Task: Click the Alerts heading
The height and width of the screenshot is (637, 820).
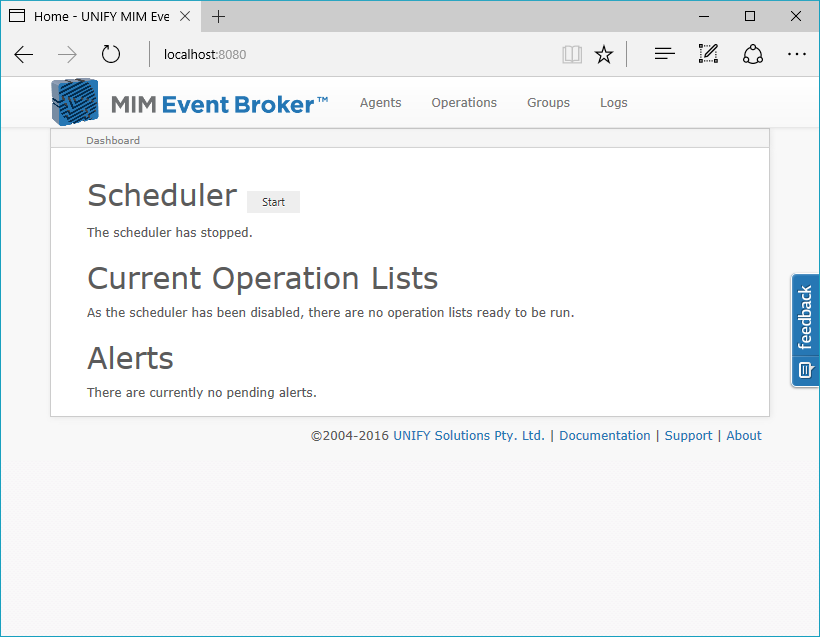Action: [x=130, y=358]
